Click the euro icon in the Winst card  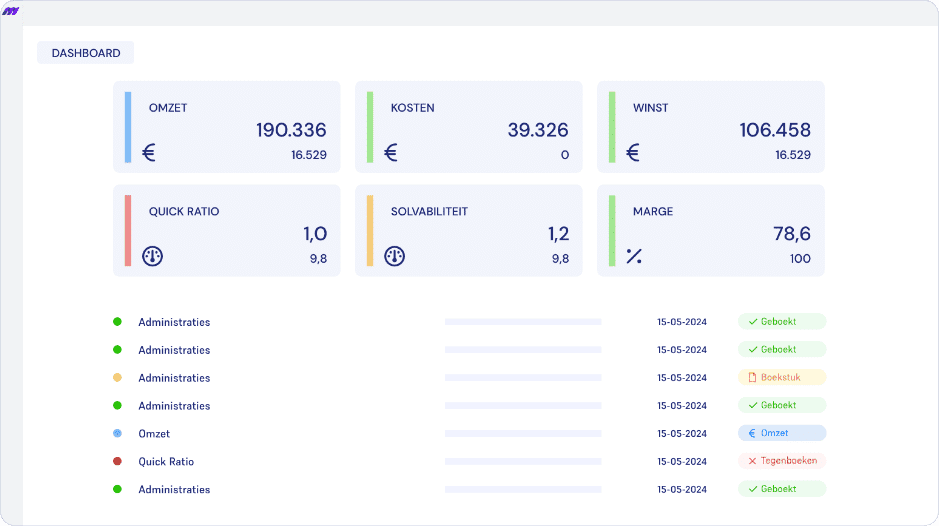633,153
